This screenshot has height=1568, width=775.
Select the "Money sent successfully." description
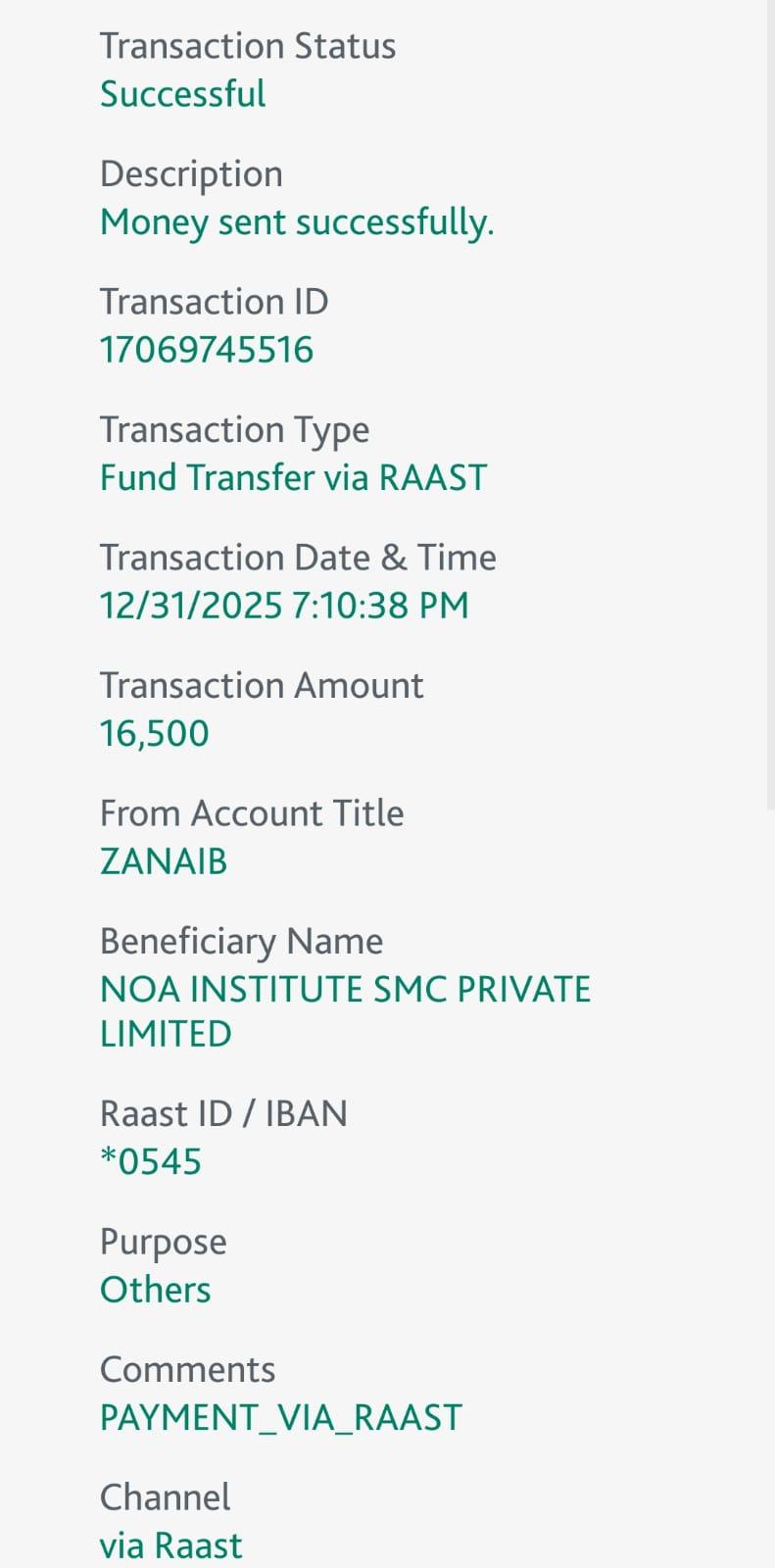pyautogui.click(x=297, y=222)
